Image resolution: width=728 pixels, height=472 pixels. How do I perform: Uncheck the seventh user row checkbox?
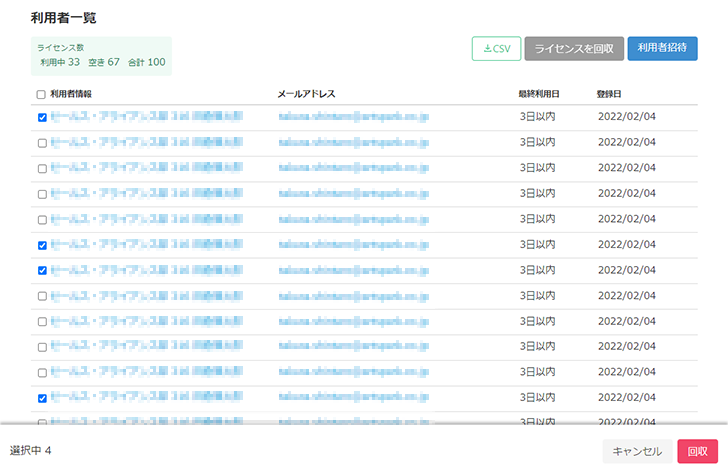point(41,271)
